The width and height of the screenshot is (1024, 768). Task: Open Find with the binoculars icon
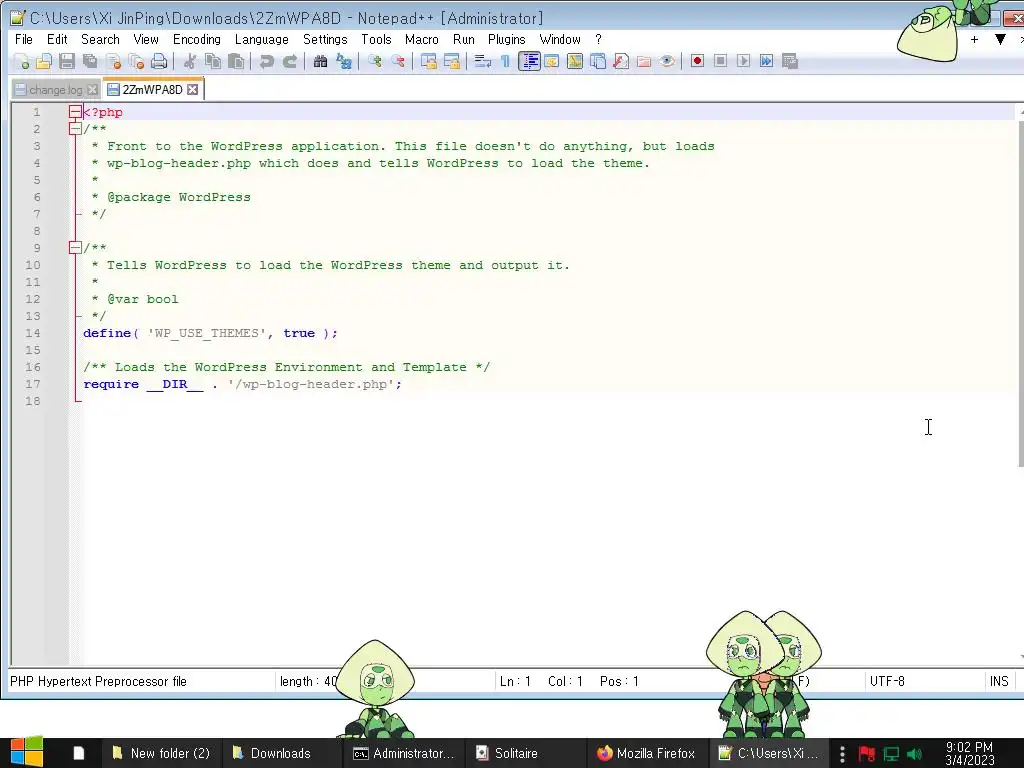(x=320, y=61)
